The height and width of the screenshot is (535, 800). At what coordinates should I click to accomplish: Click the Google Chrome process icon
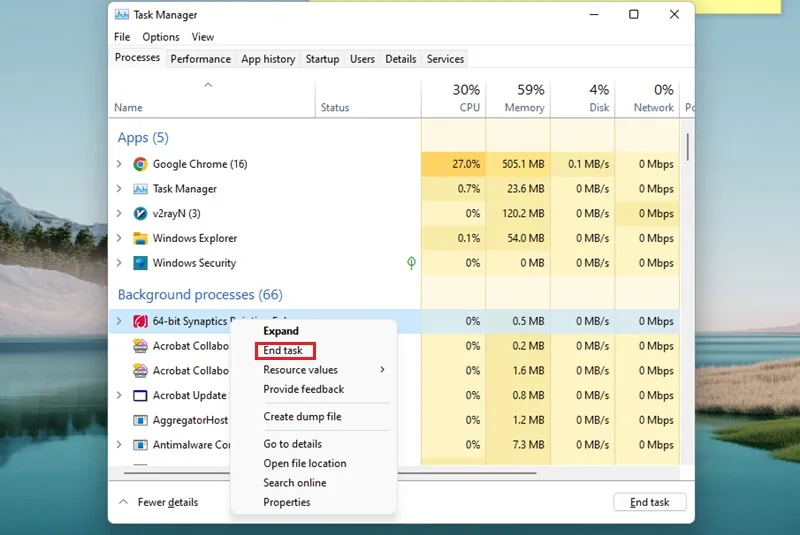click(140, 164)
